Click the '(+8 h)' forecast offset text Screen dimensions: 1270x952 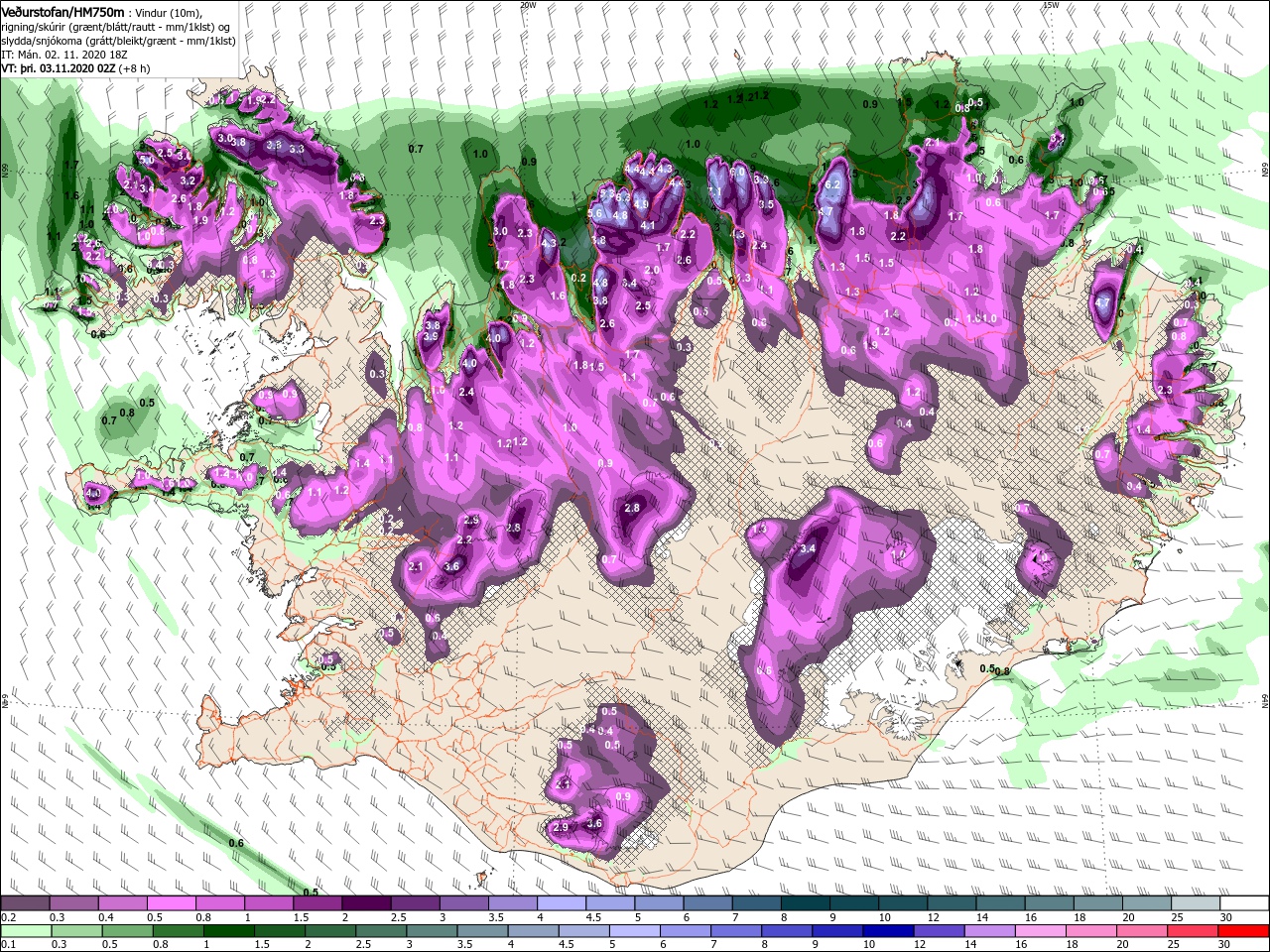click(135, 68)
